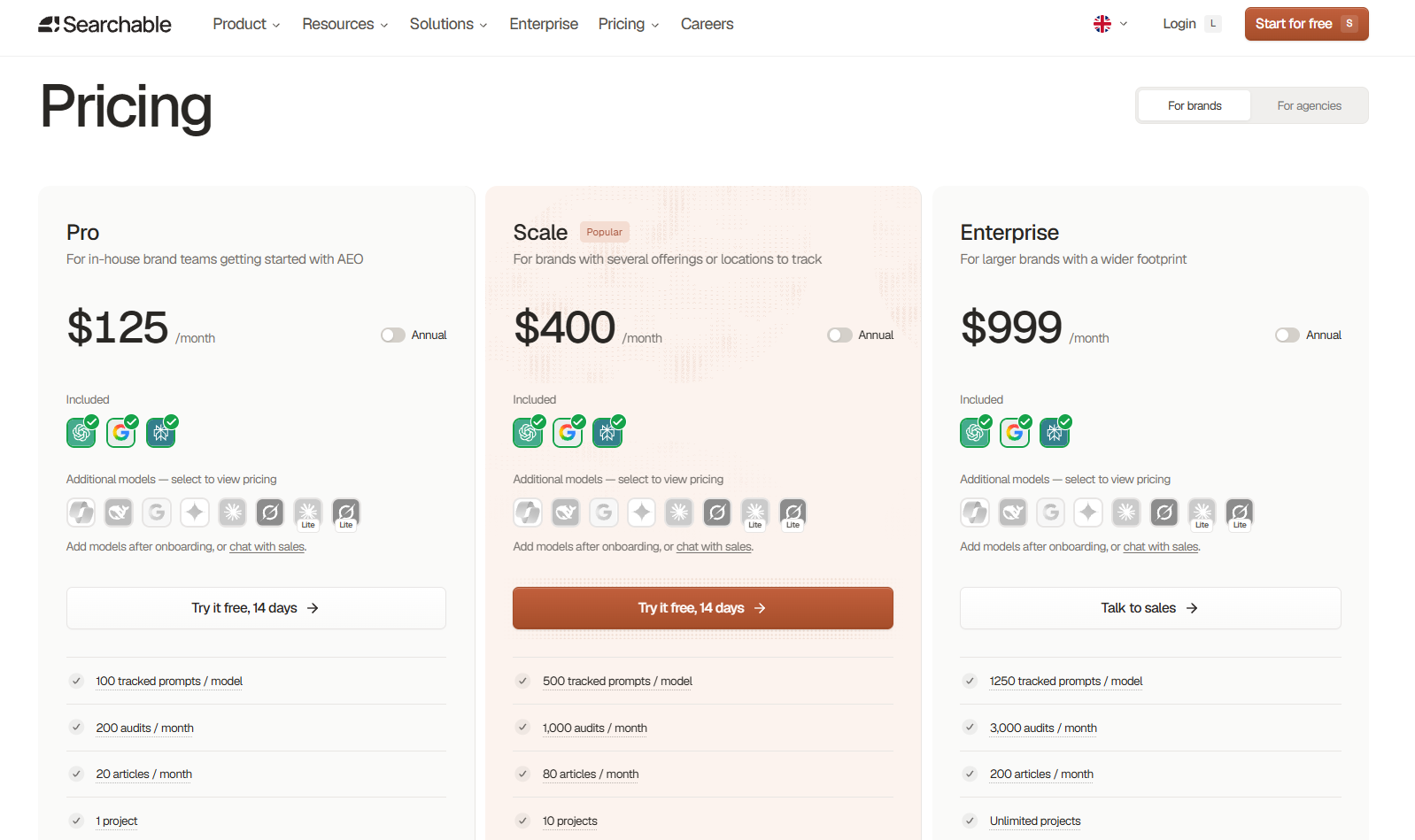Click "100 tracked prompts / model" text

[169, 681]
